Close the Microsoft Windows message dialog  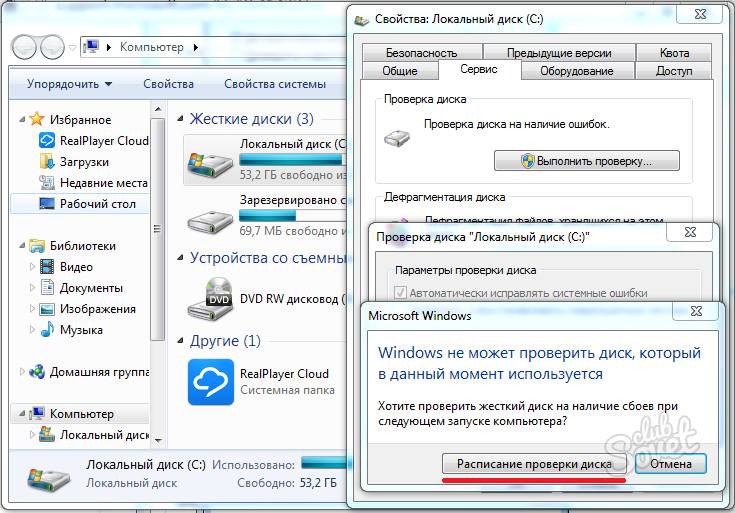pos(696,311)
